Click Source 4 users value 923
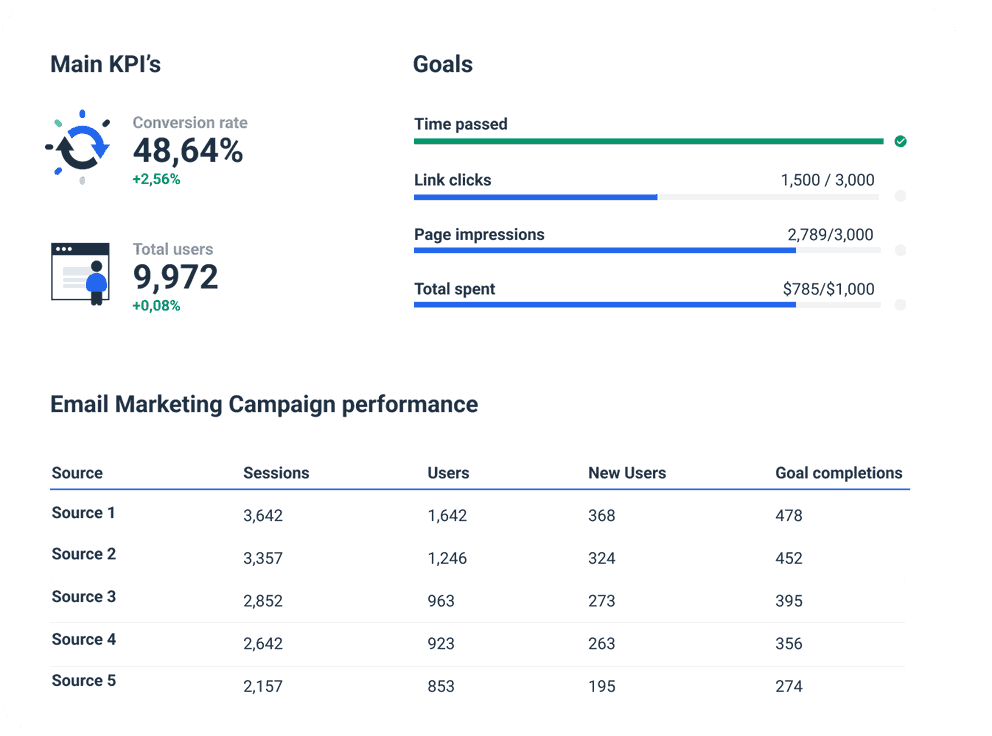 click(x=441, y=644)
